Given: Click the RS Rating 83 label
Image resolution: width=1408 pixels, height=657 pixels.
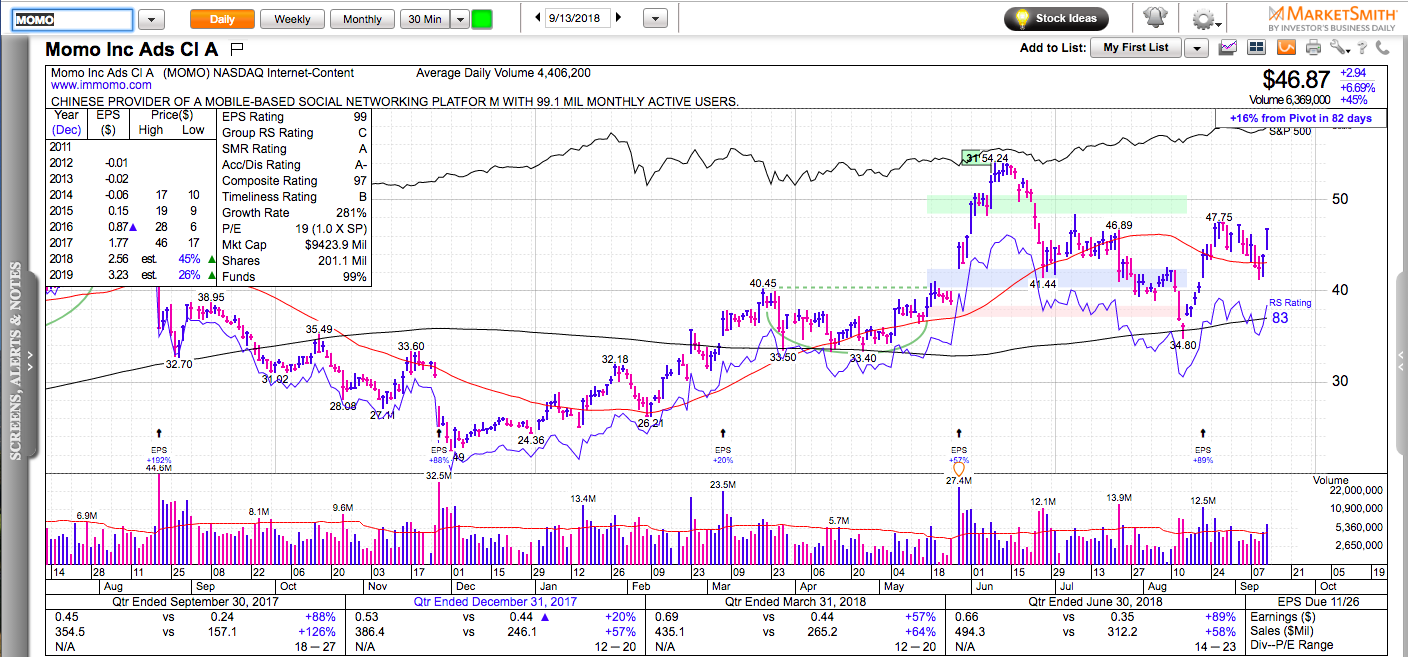Looking at the screenshot, I should pos(1291,312).
